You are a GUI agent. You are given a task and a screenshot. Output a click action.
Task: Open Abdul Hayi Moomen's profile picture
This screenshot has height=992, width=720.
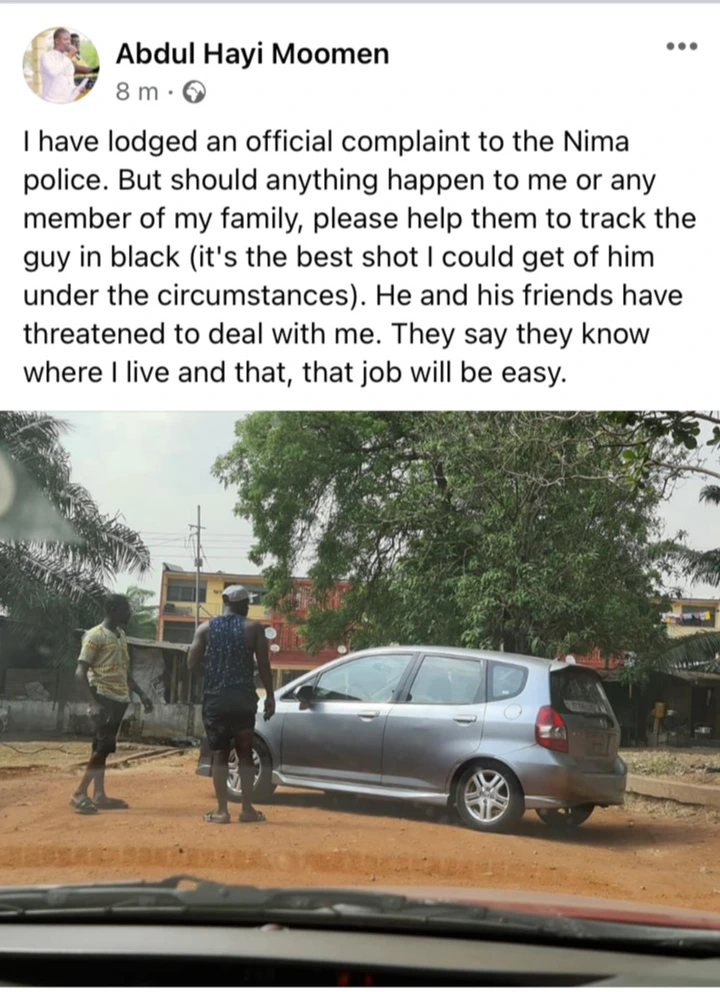(x=61, y=65)
